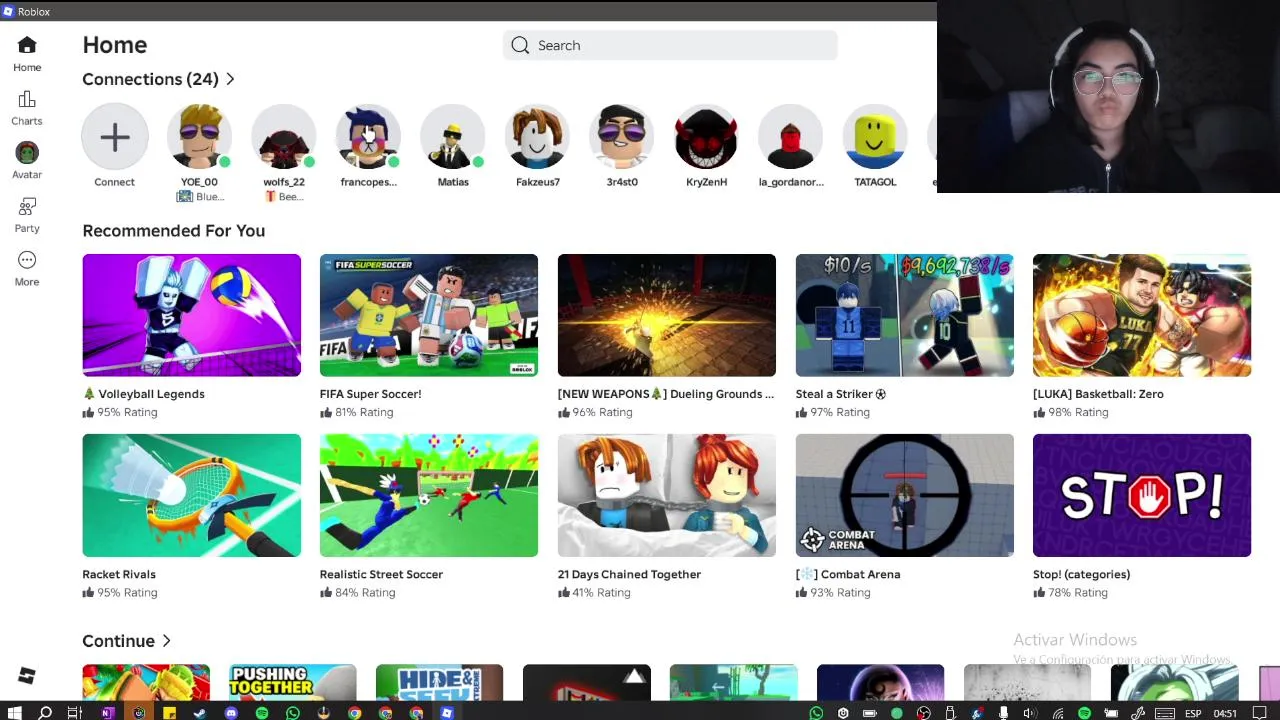This screenshot has width=1280, height=720.
Task: Open Windows taskbar search
Action: point(45,713)
